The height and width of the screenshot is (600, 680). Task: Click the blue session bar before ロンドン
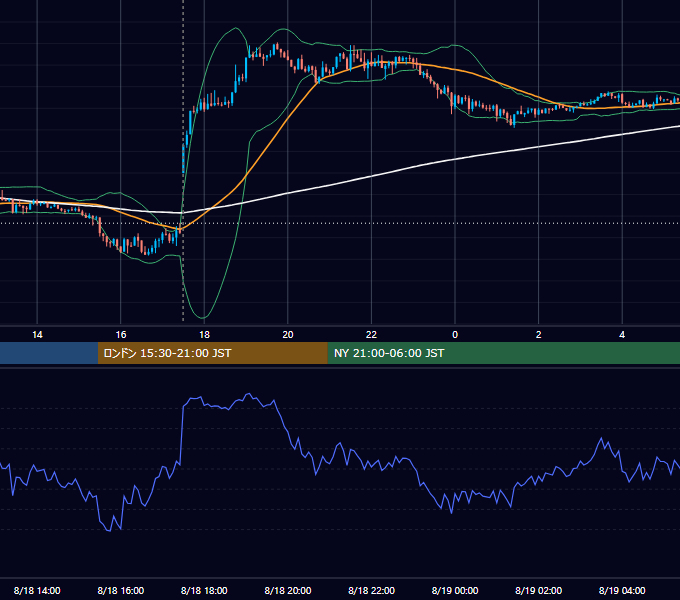(49, 353)
